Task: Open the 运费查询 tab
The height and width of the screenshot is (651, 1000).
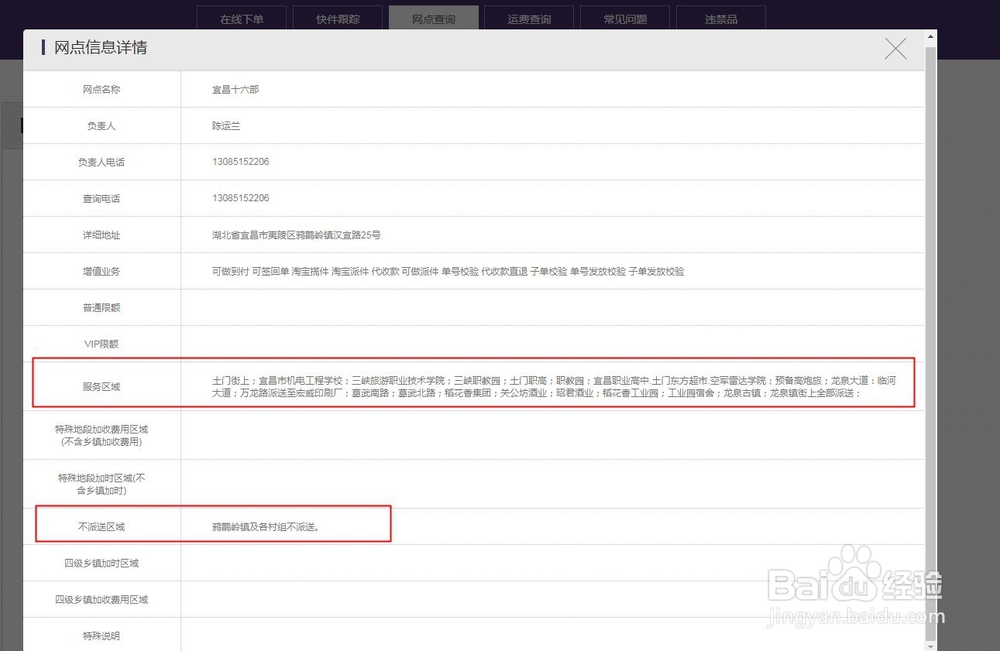Action: point(529,18)
